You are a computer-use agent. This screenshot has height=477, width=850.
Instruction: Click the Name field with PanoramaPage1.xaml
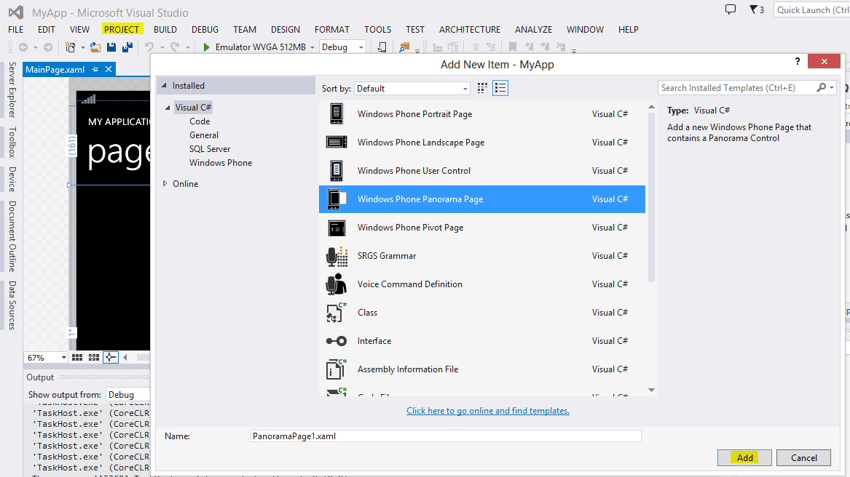(x=445, y=436)
